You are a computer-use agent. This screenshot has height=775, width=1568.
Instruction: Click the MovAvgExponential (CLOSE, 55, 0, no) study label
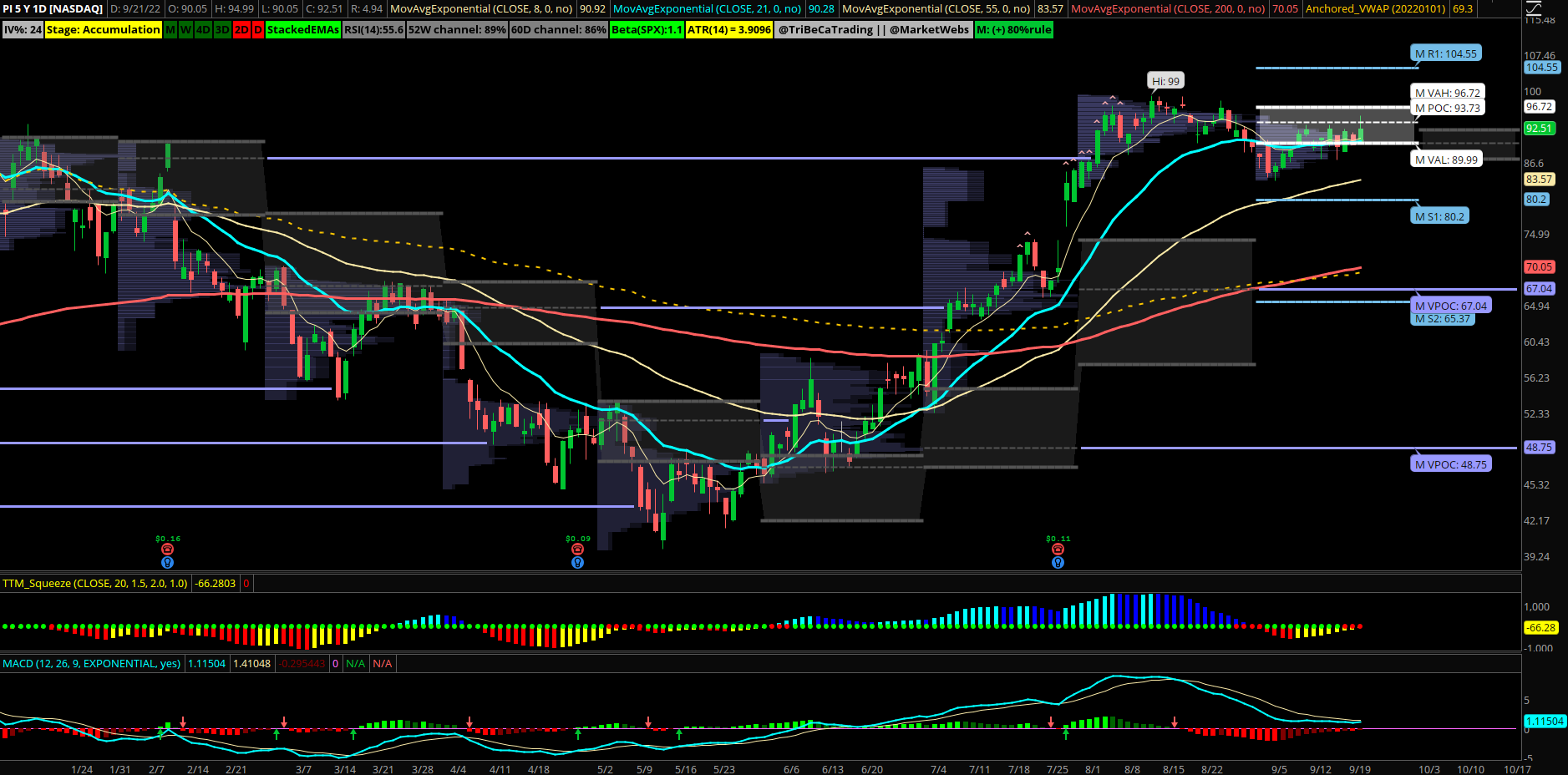936,9
